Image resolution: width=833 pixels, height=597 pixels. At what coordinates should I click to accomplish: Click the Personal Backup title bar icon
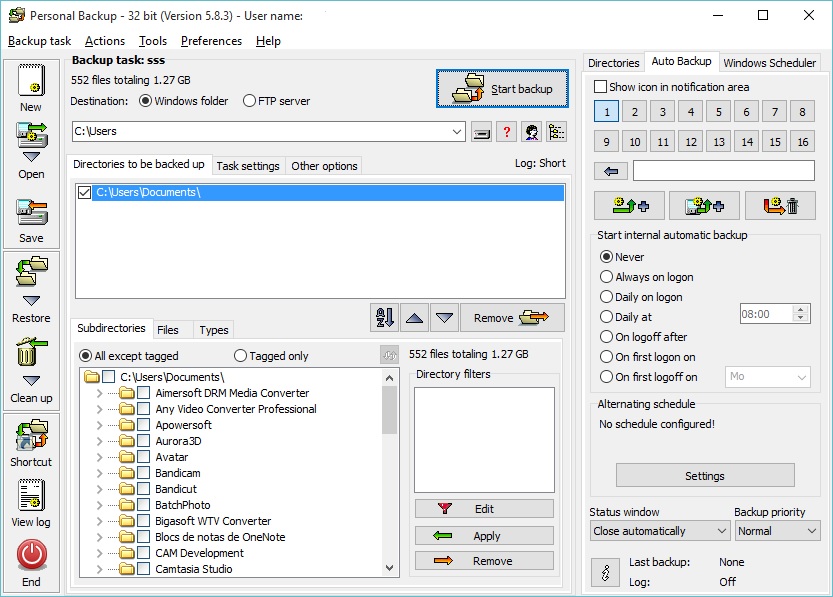pyautogui.click(x=16, y=15)
